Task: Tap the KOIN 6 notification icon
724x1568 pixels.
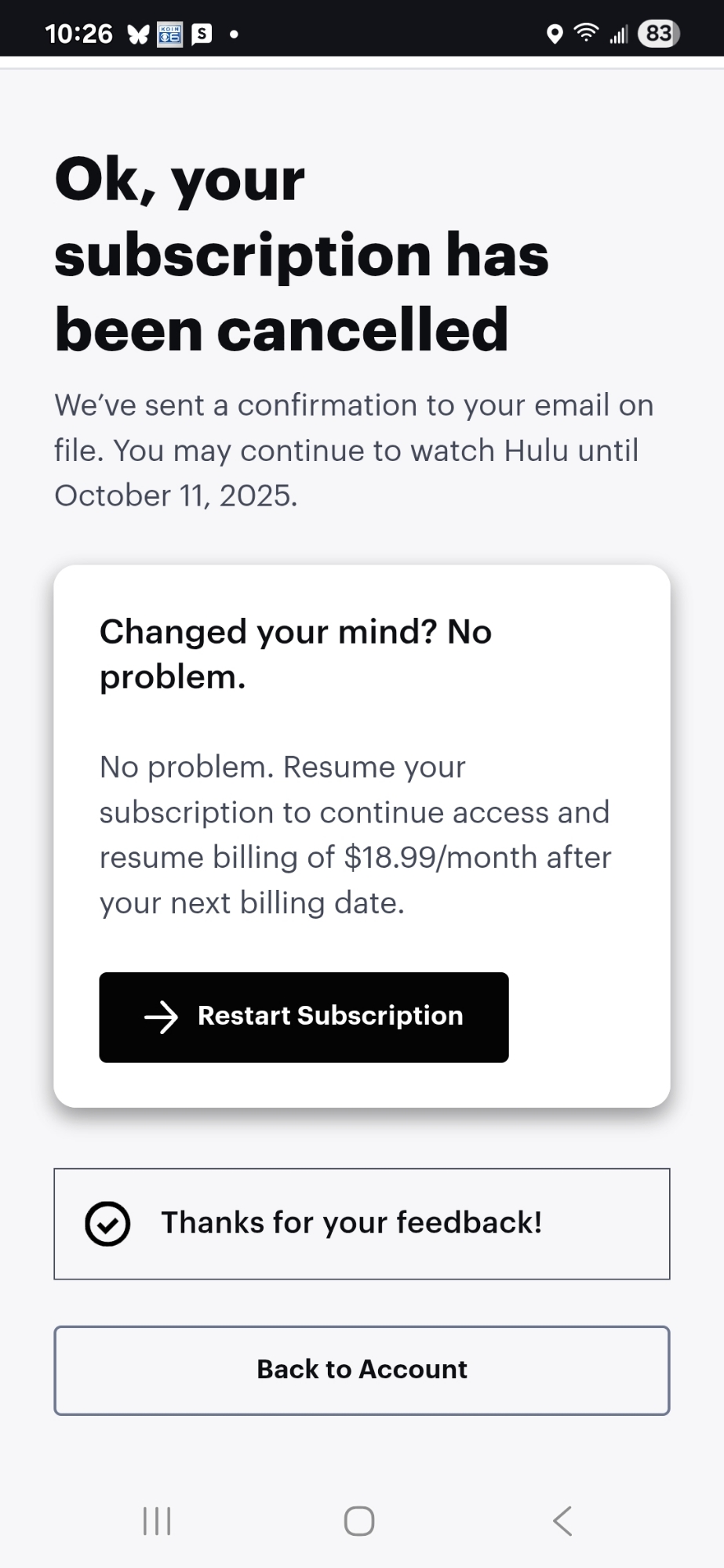Action: (169, 34)
